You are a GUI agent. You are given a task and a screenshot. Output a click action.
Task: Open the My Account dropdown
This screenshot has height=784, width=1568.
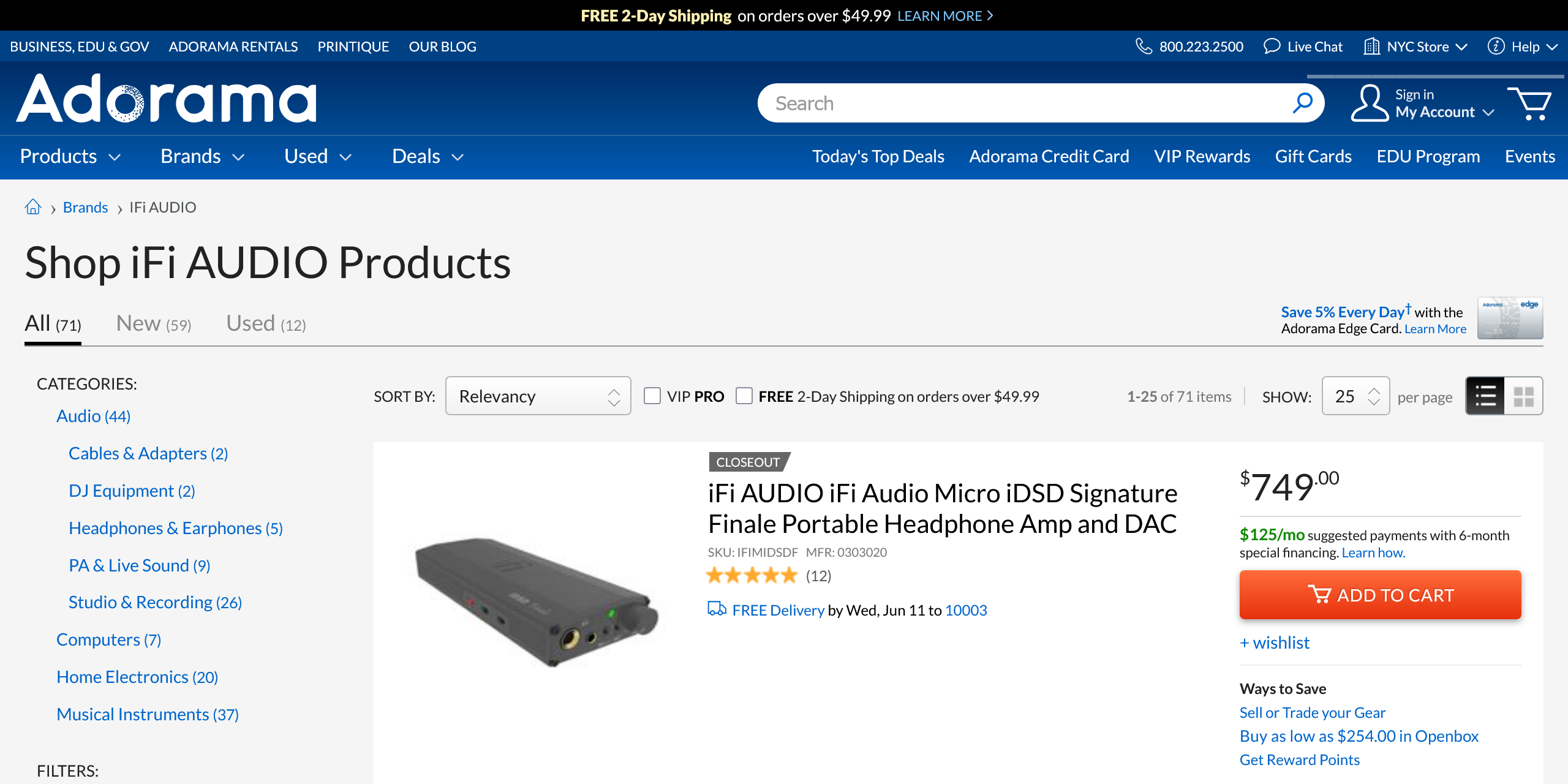pyautogui.click(x=1445, y=112)
